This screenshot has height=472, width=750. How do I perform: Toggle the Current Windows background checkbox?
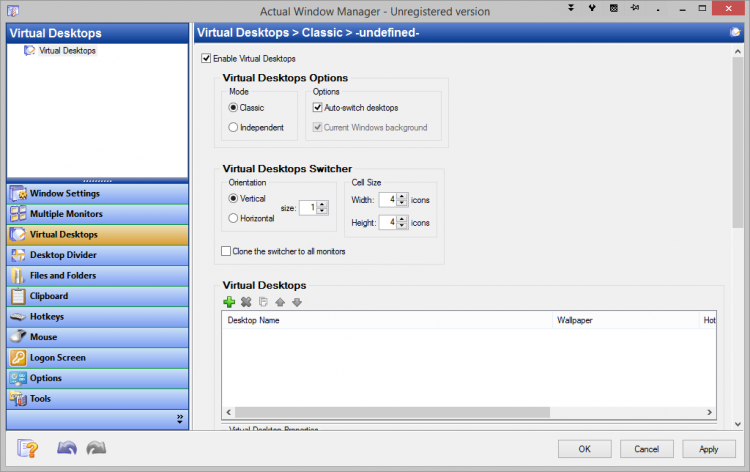tap(317, 127)
